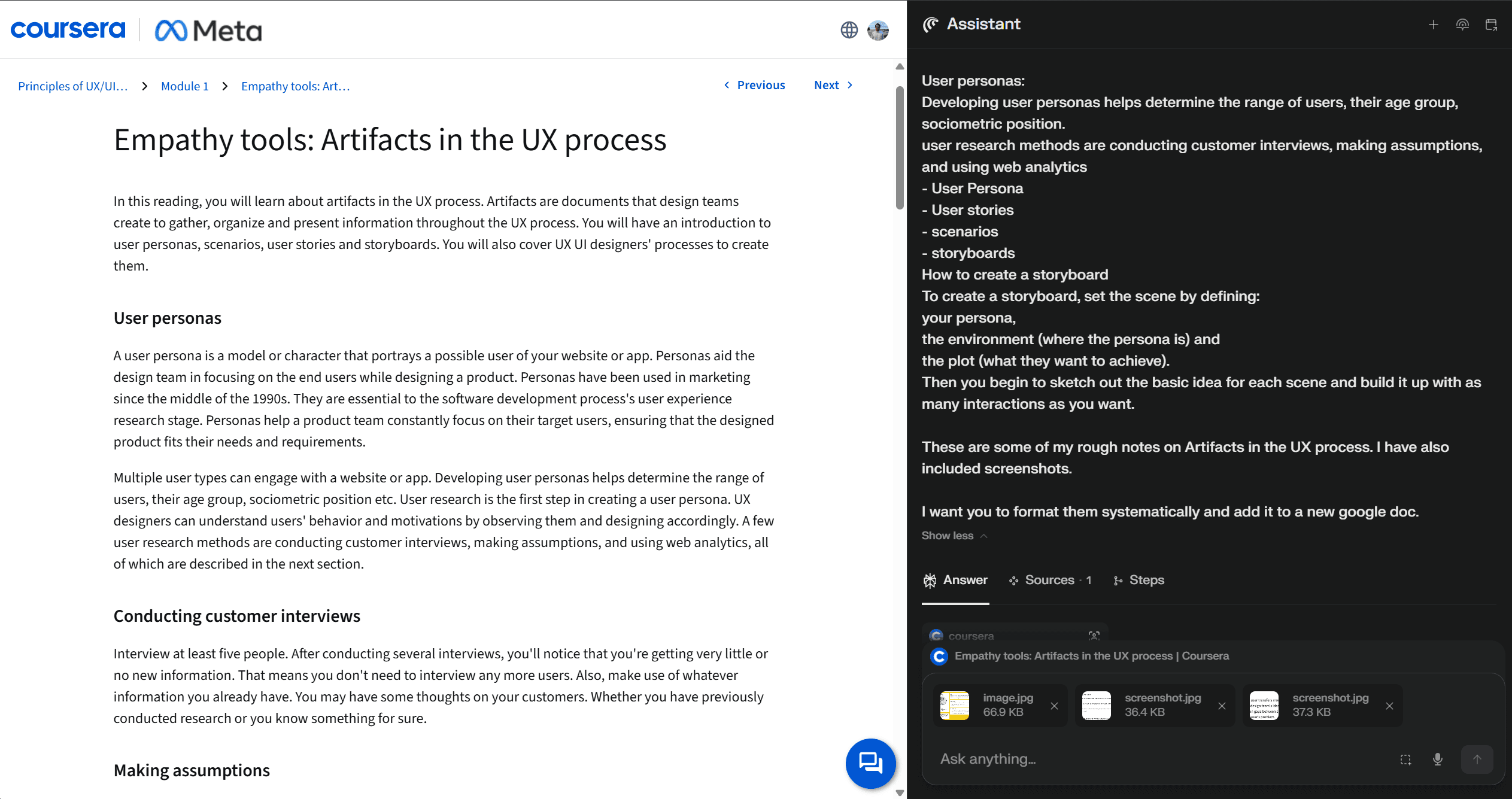Click the Assistant title text
1512x799 pixels.
pos(984,25)
